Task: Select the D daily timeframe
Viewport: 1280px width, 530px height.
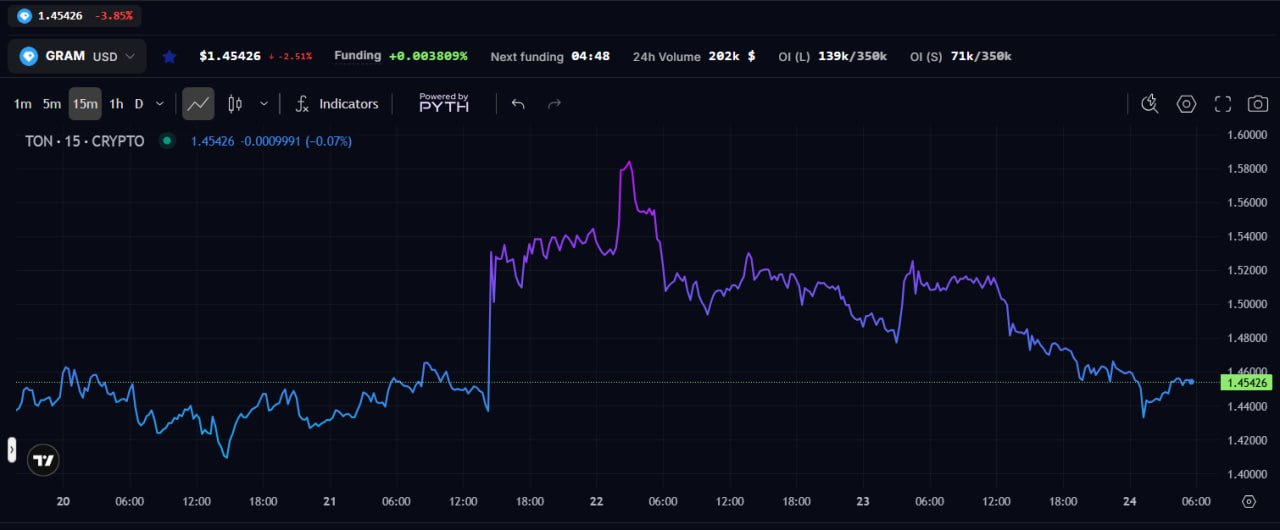Action: pyautogui.click(x=139, y=104)
